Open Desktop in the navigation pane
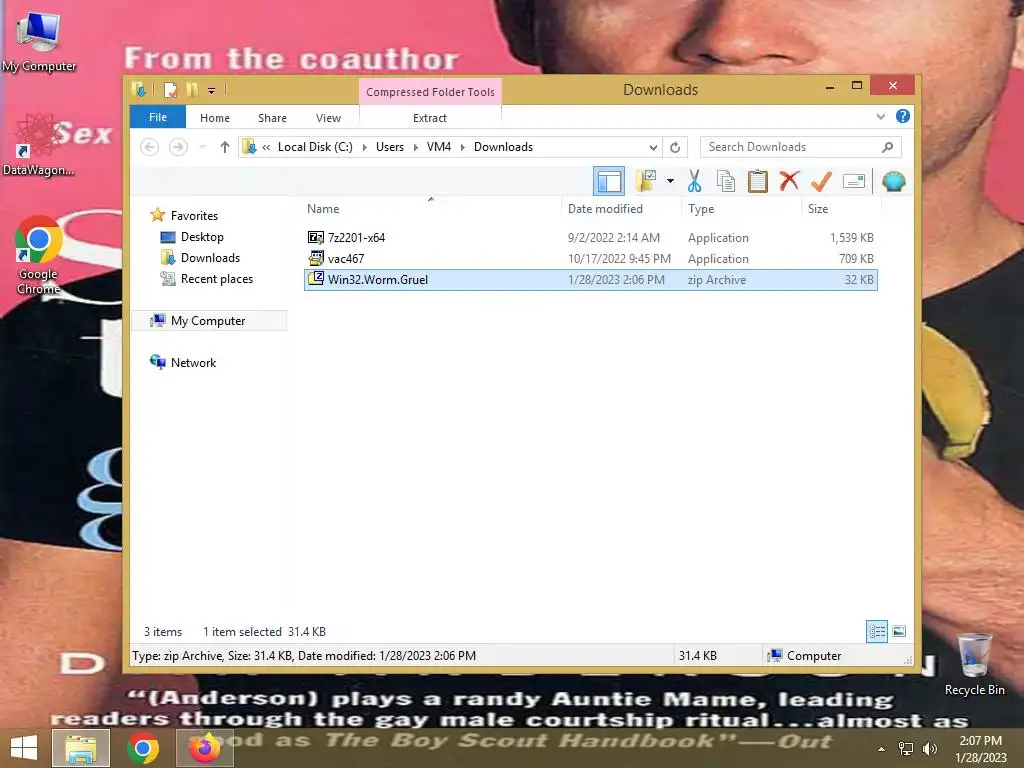 tap(202, 237)
